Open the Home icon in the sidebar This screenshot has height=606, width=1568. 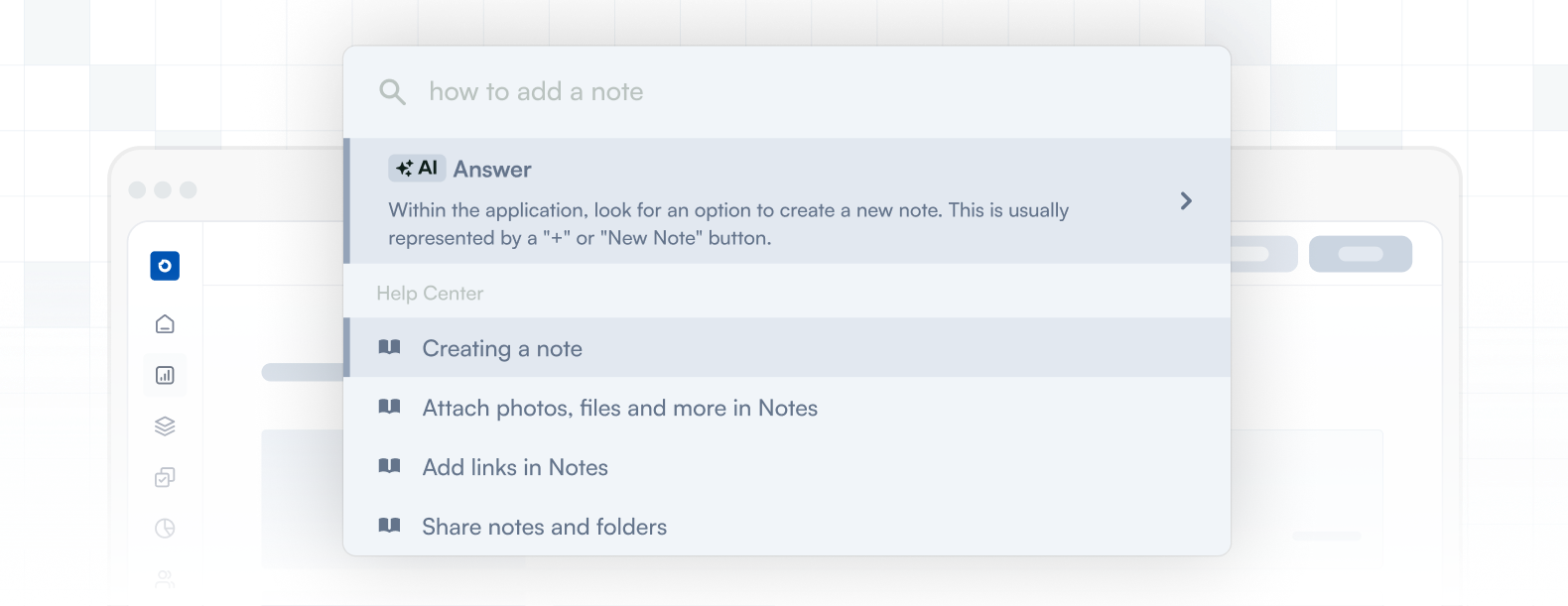click(x=165, y=324)
